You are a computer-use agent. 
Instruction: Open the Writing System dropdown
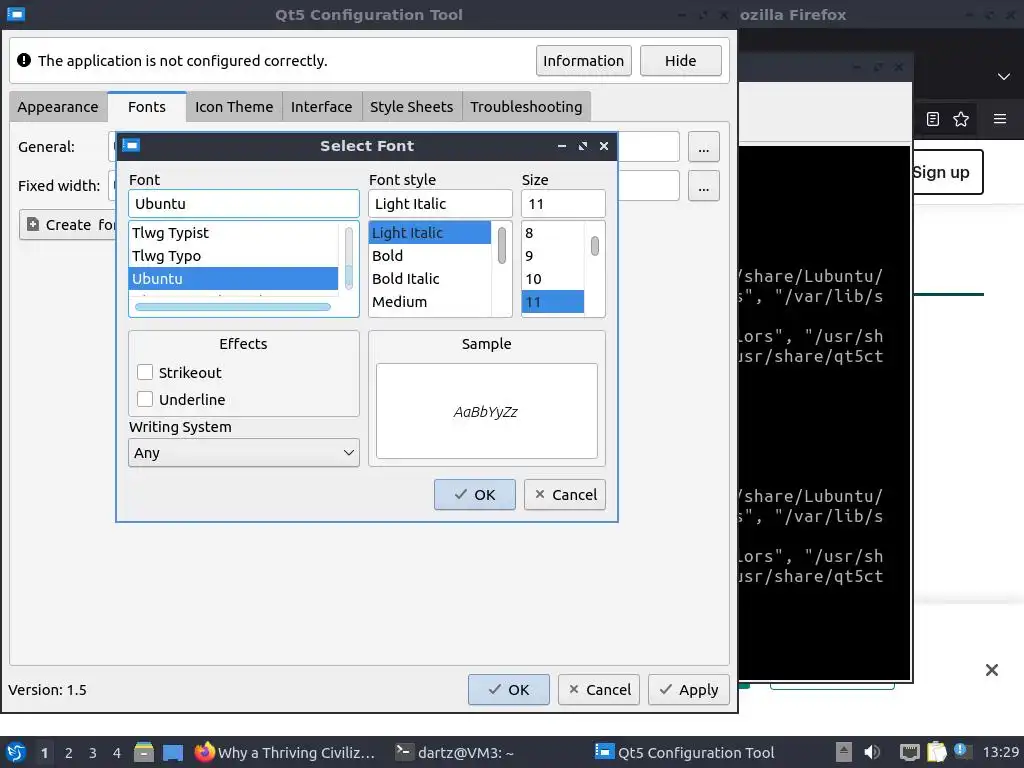[244, 453]
